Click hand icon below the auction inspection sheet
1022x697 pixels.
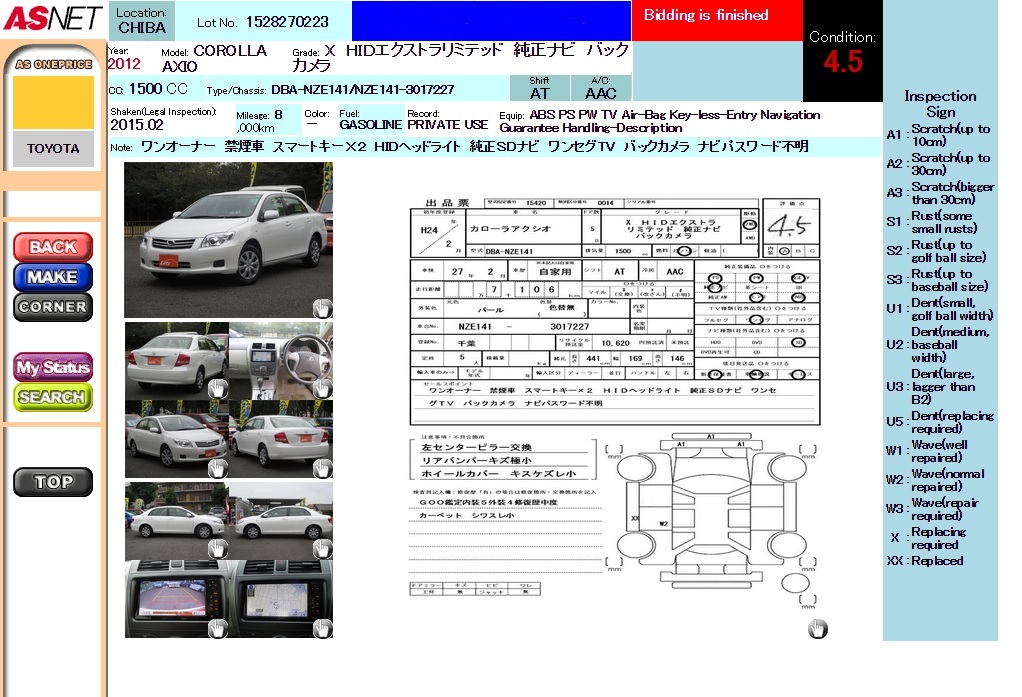coord(818,628)
